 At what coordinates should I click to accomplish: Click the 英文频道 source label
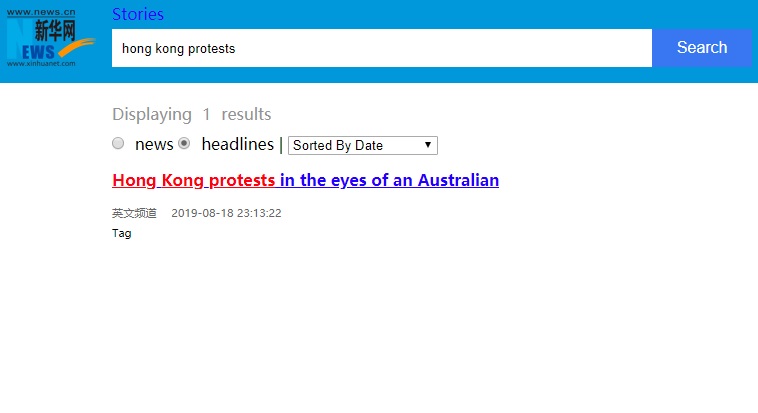coord(134,213)
